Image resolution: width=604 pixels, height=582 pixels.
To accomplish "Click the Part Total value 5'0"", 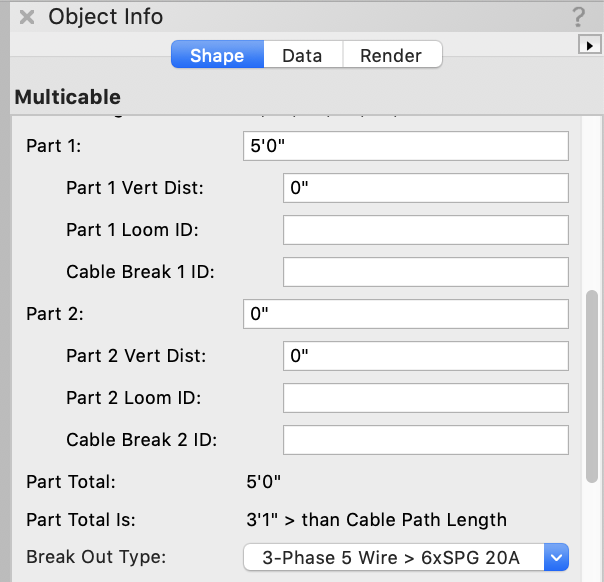I will tap(264, 482).
